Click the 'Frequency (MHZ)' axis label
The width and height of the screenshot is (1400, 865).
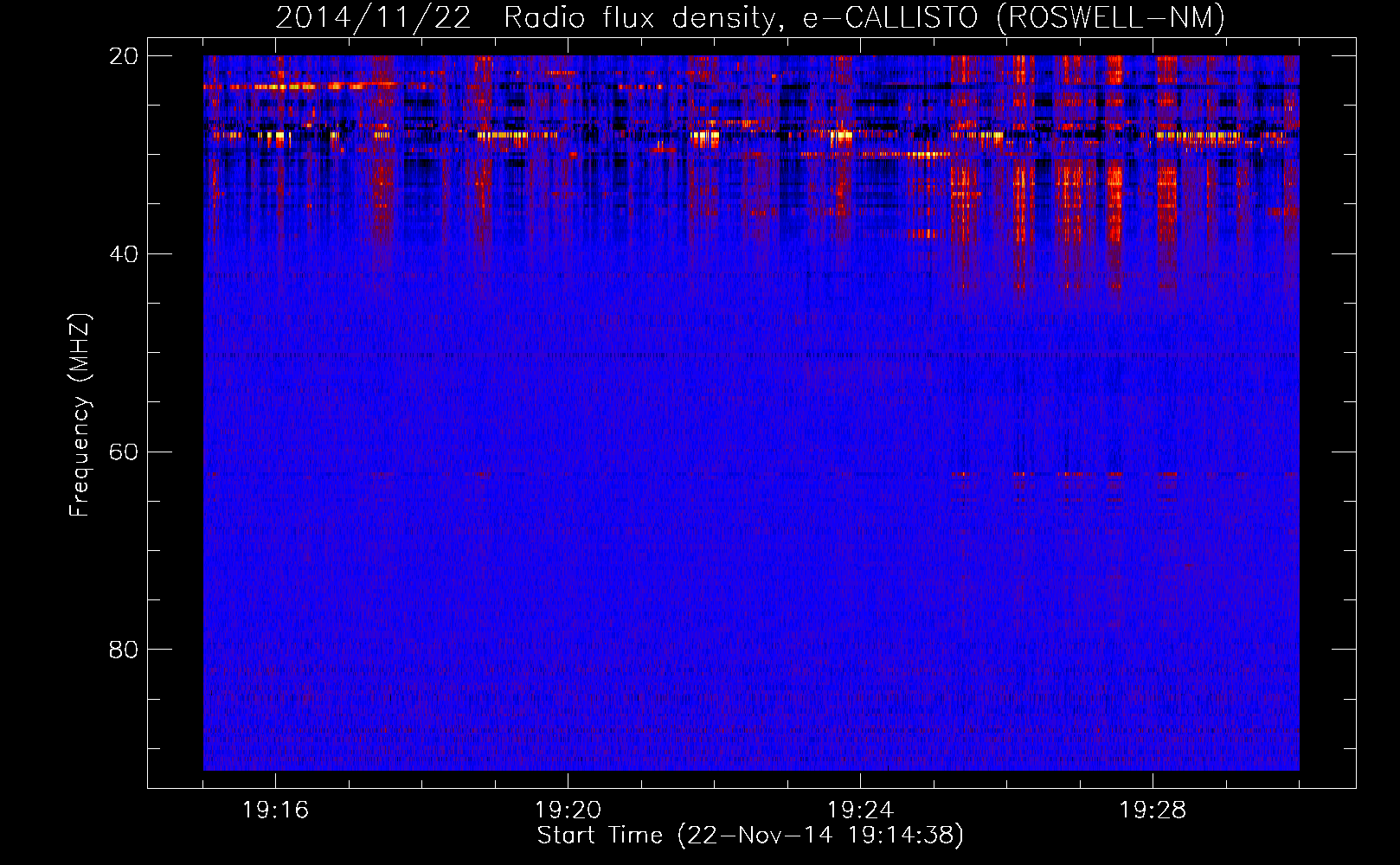click(x=79, y=415)
